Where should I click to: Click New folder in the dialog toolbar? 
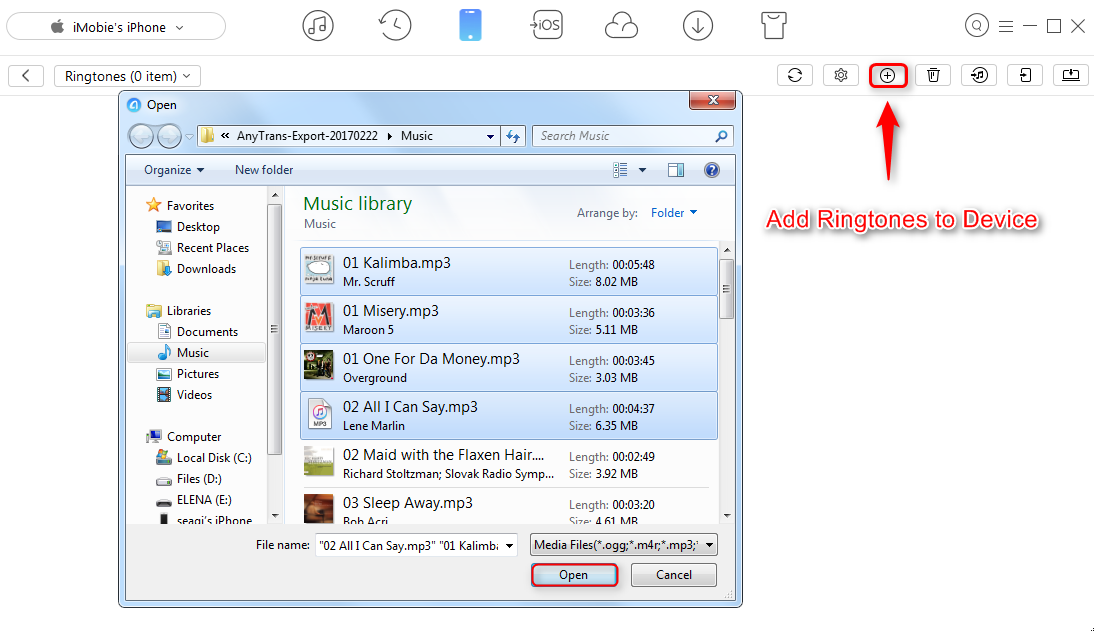tap(264, 170)
